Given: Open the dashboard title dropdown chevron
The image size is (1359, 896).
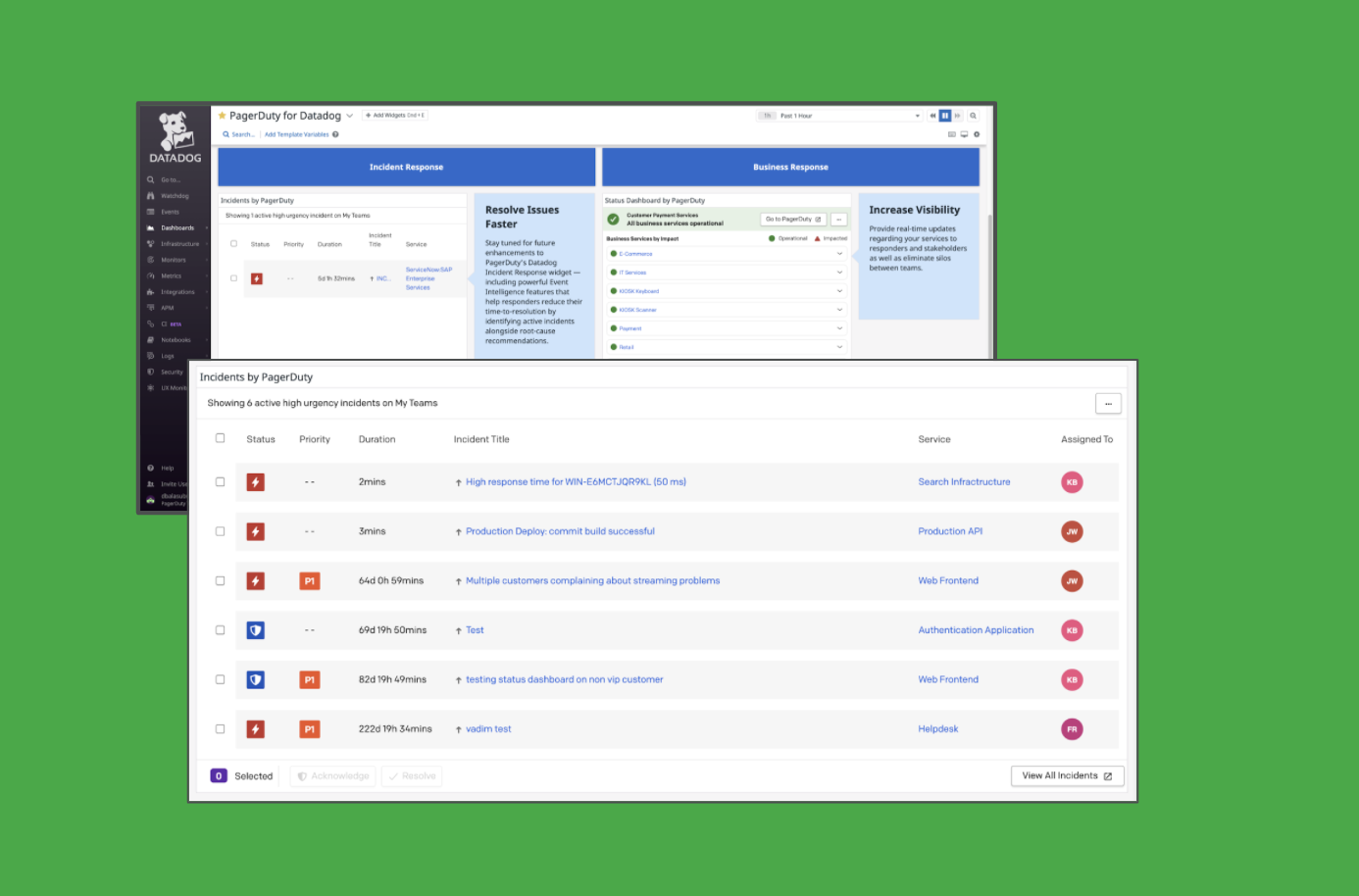Looking at the screenshot, I should point(350,116).
